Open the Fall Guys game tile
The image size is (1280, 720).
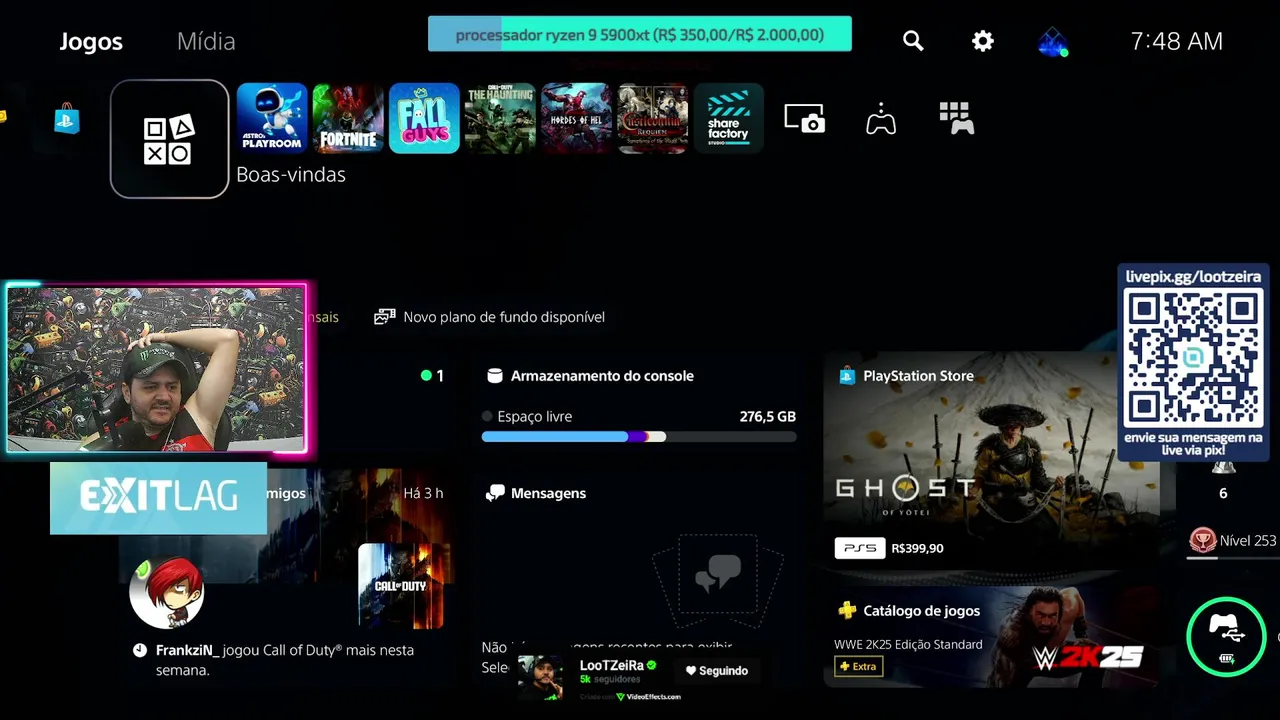(x=424, y=118)
